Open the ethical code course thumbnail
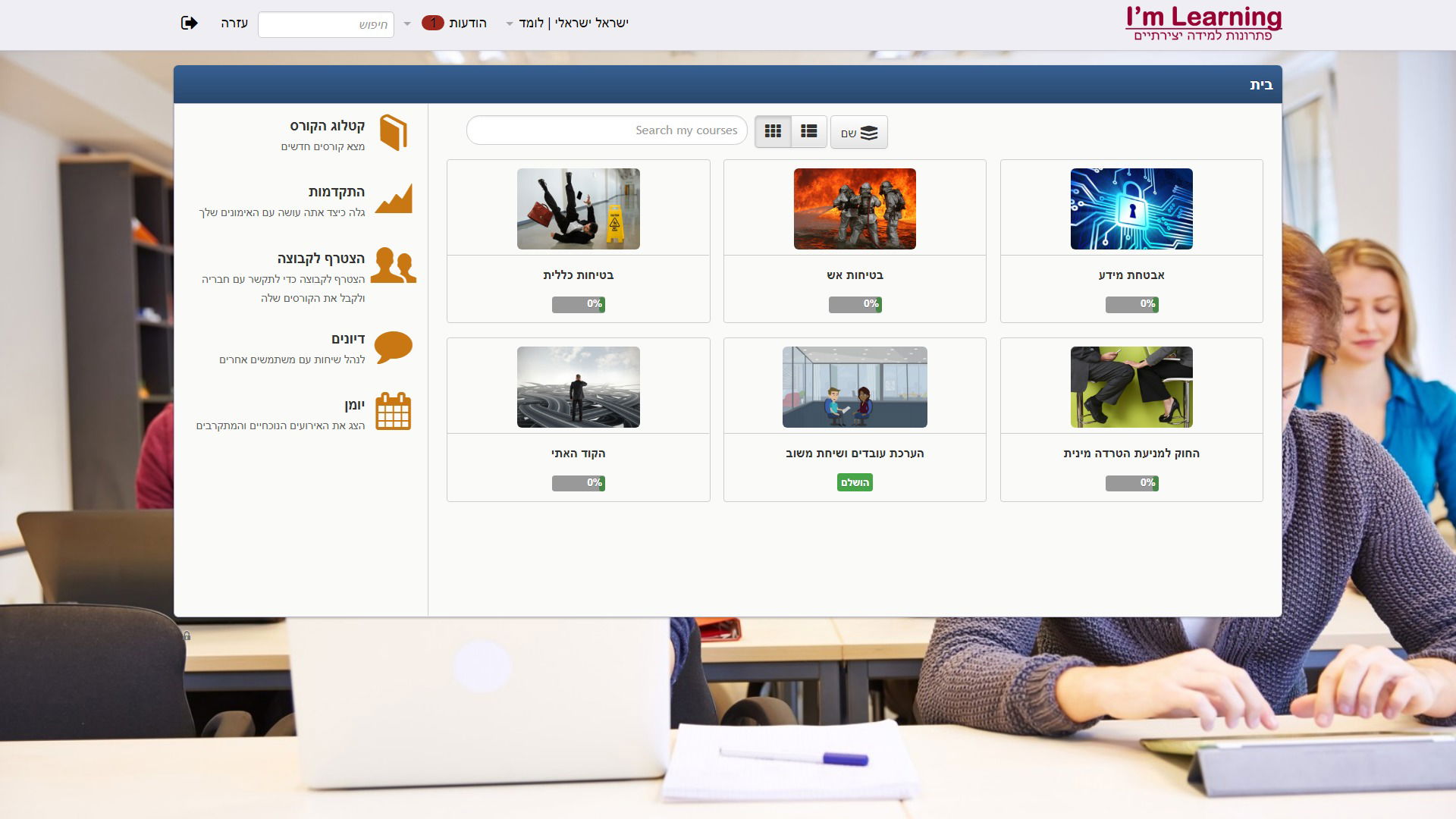Screen dimensions: 1456x819 point(578,387)
